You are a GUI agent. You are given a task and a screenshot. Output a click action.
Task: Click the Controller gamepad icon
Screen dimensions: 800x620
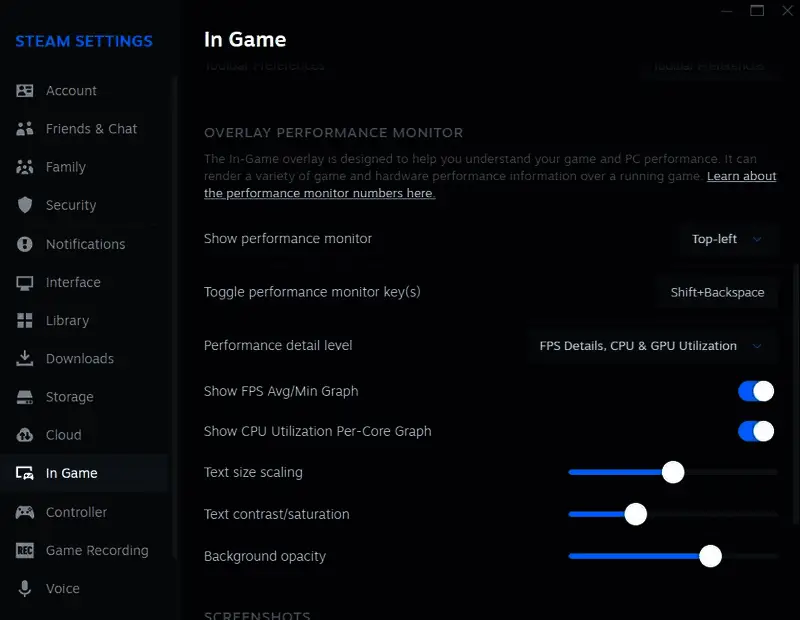pos(25,512)
